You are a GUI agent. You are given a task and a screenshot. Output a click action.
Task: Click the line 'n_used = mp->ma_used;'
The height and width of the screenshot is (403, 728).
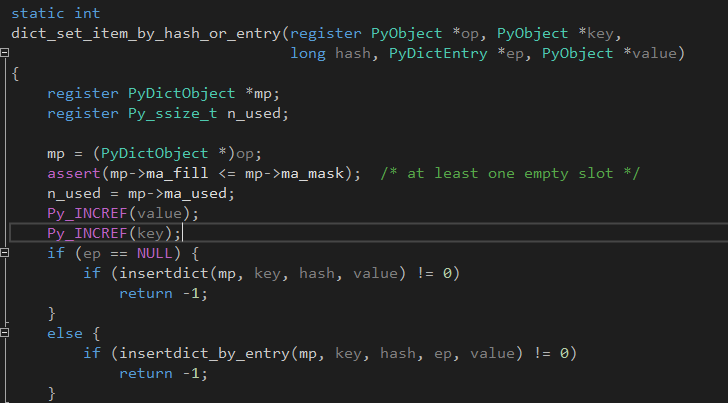(x=141, y=194)
